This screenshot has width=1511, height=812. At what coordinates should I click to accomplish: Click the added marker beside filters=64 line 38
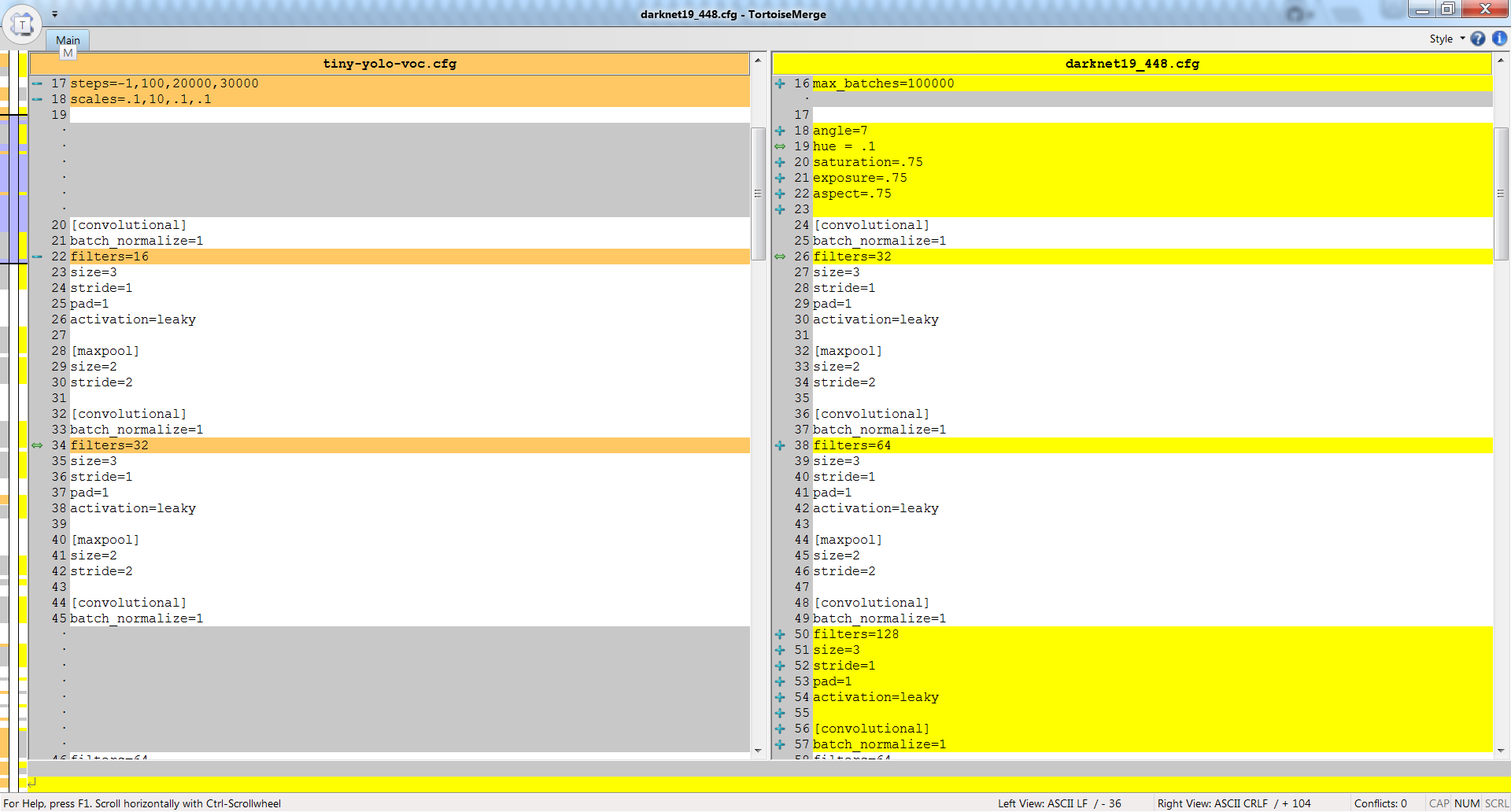click(780, 445)
